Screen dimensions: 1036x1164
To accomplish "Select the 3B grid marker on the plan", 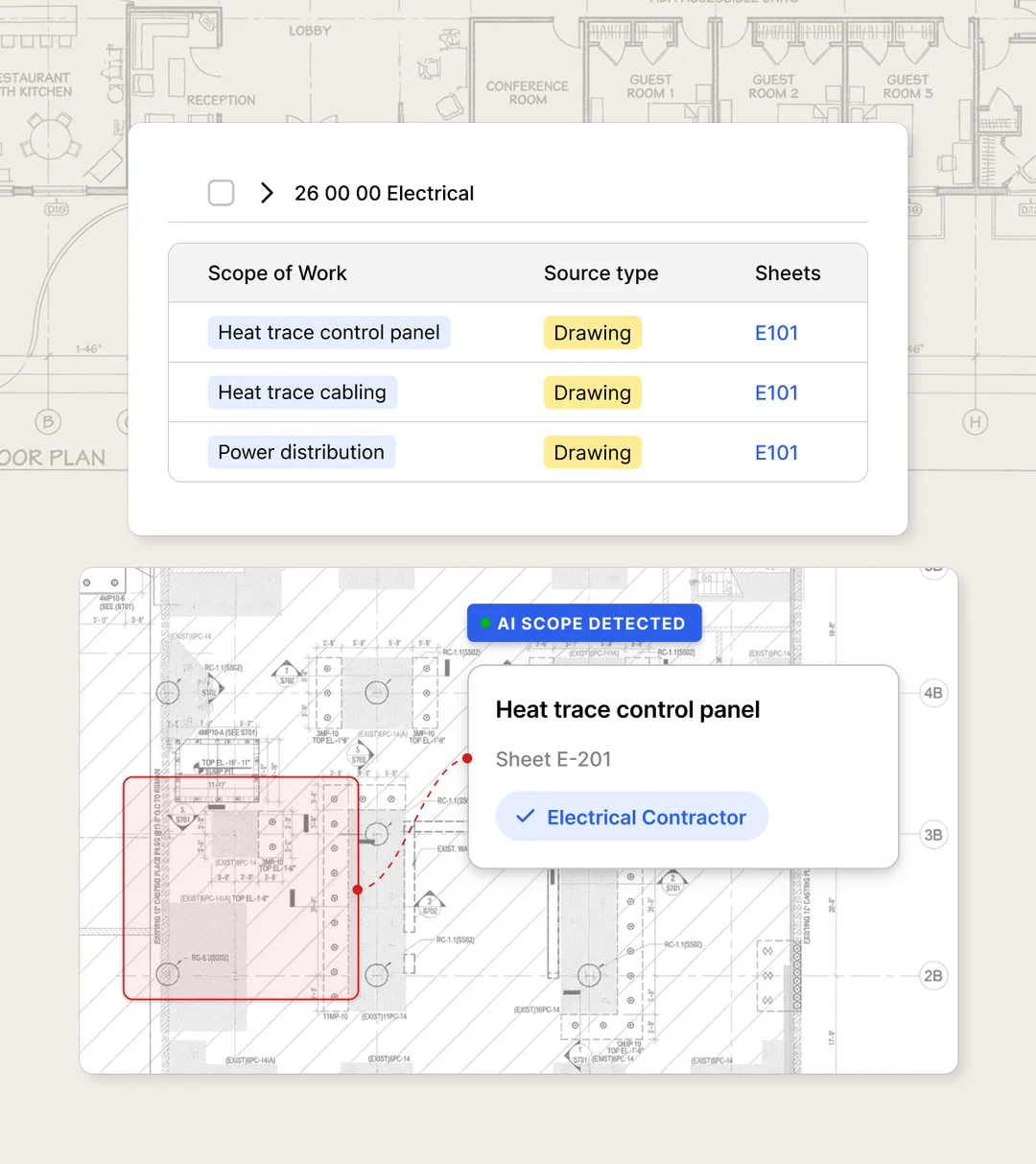I will [932, 834].
